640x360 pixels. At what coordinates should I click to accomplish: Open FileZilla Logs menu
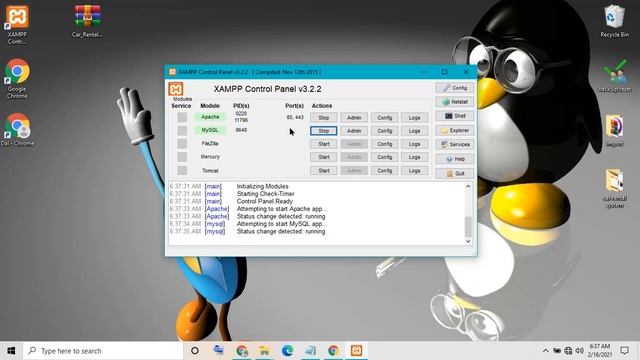414,144
